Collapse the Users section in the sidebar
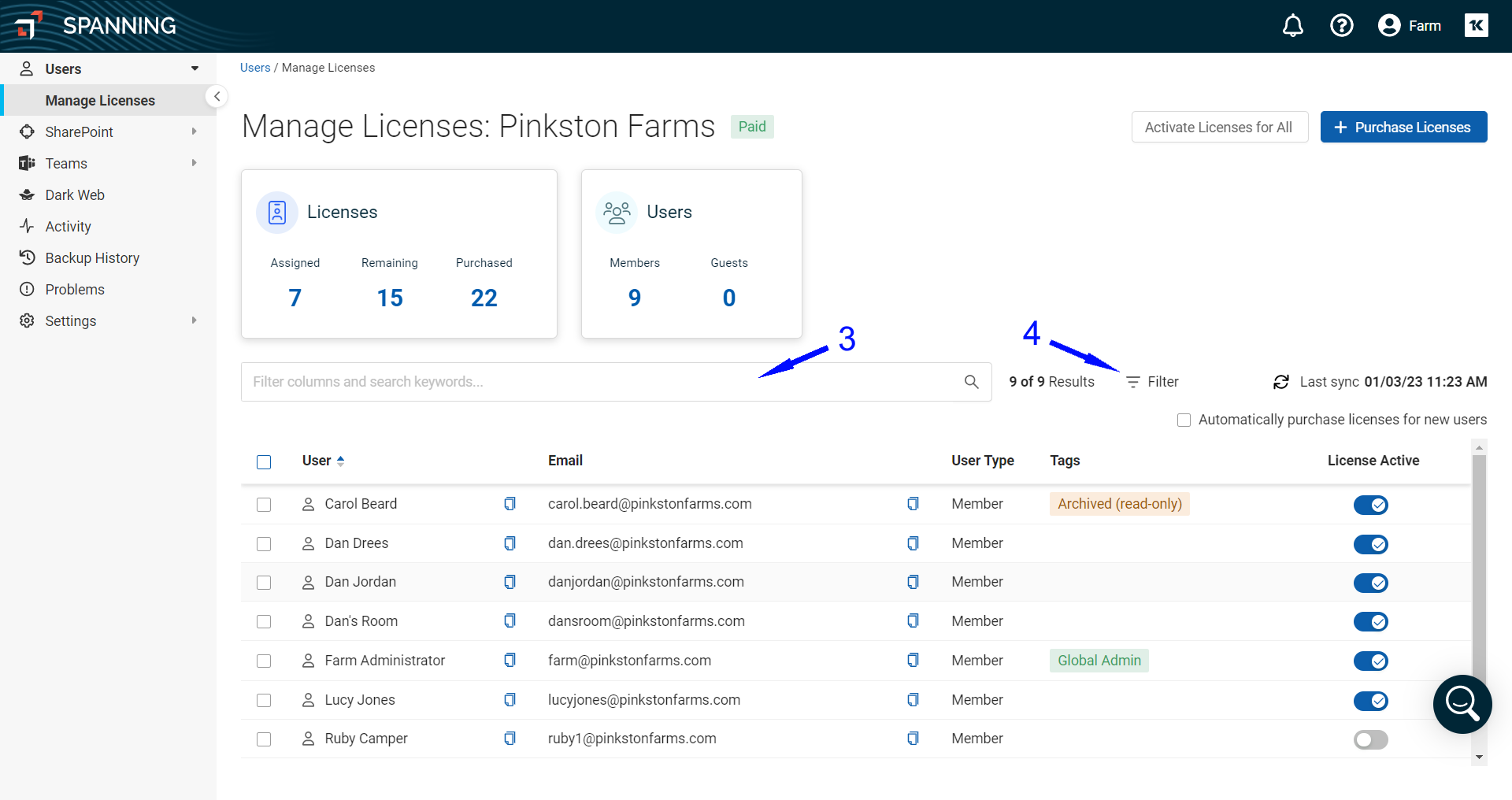 pyautogui.click(x=194, y=69)
